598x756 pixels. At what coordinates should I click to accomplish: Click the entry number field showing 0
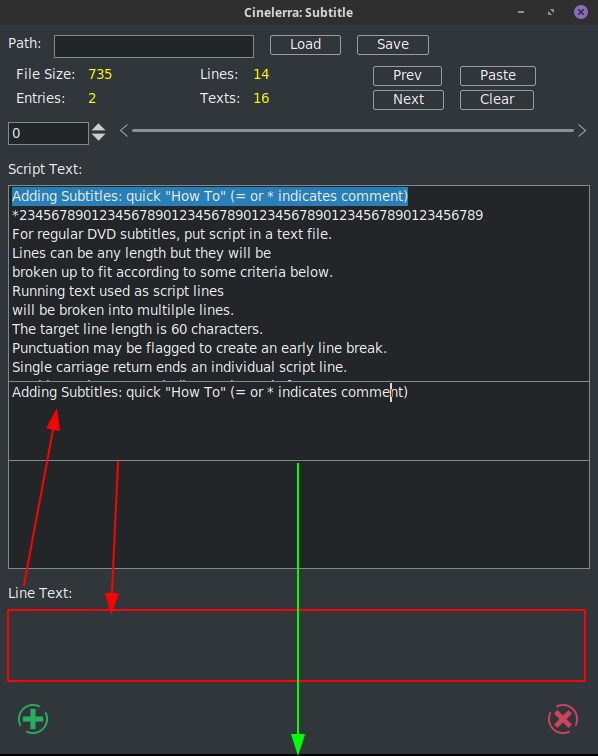[x=48, y=133]
